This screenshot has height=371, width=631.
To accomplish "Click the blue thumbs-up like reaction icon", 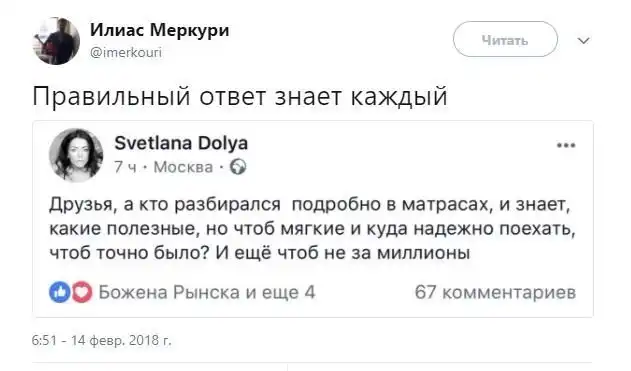I will pyautogui.click(x=60, y=292).
